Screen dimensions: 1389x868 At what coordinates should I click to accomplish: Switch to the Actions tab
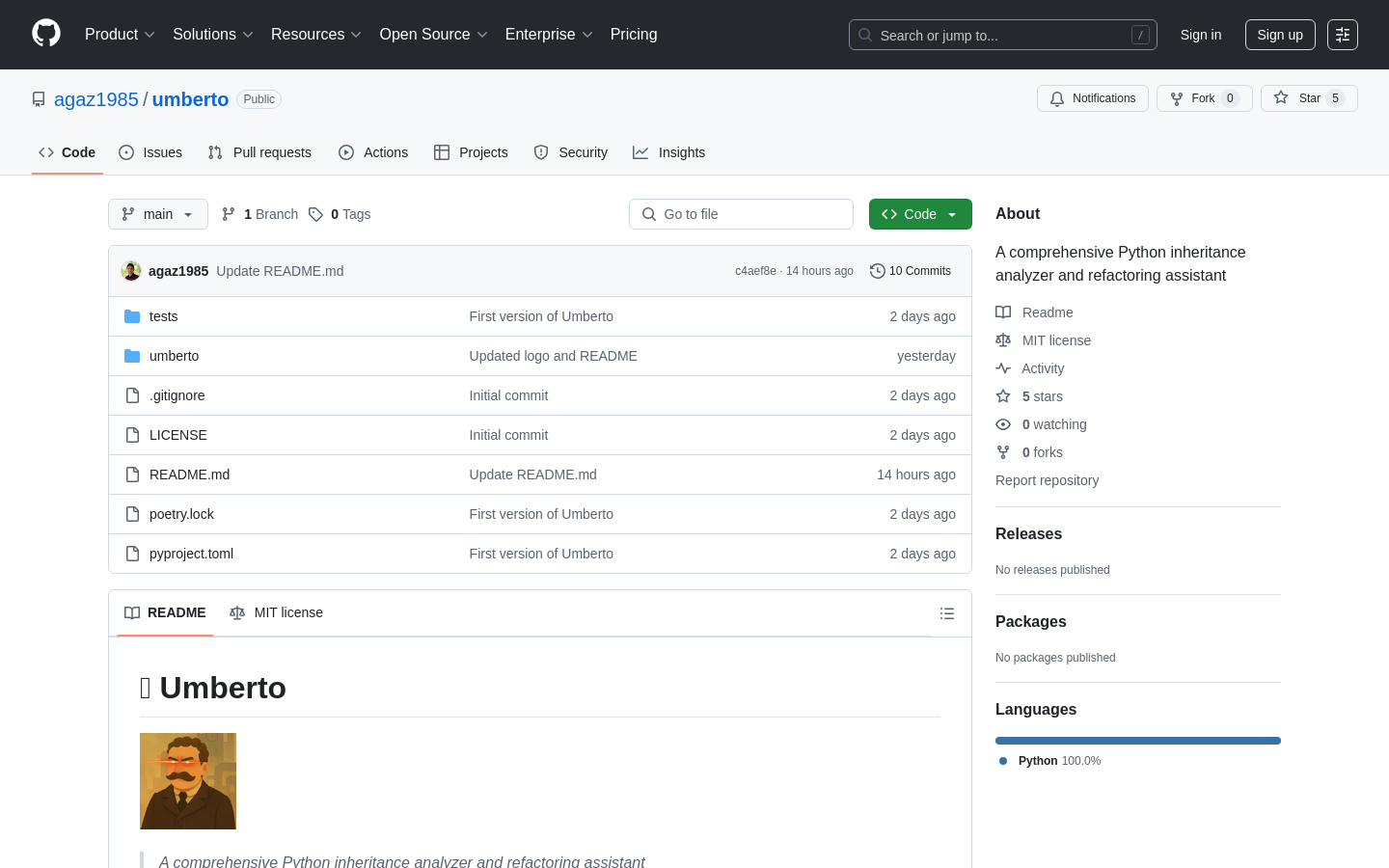[373, 152]
